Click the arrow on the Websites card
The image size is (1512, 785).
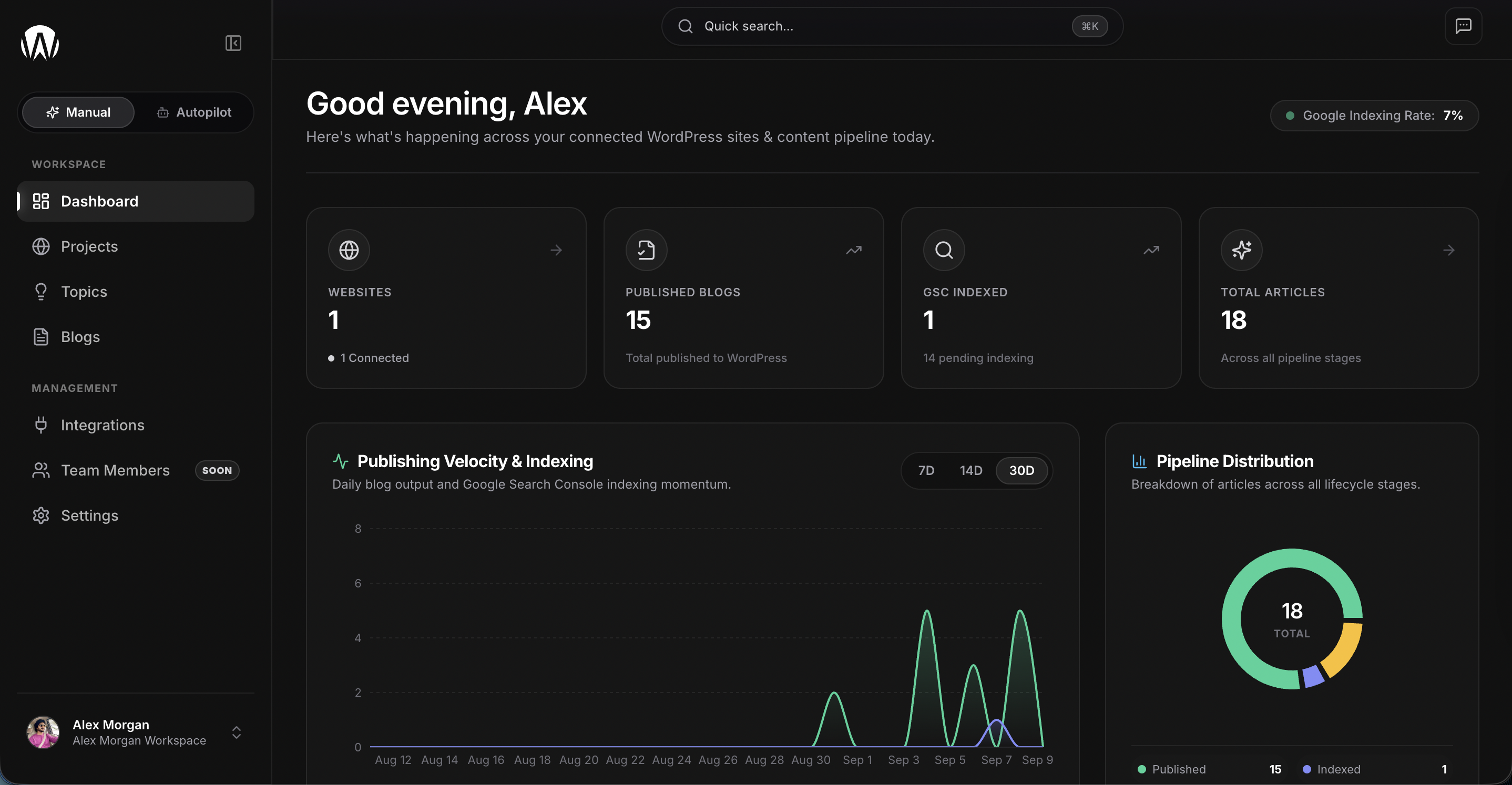click(x=556, y=250)
